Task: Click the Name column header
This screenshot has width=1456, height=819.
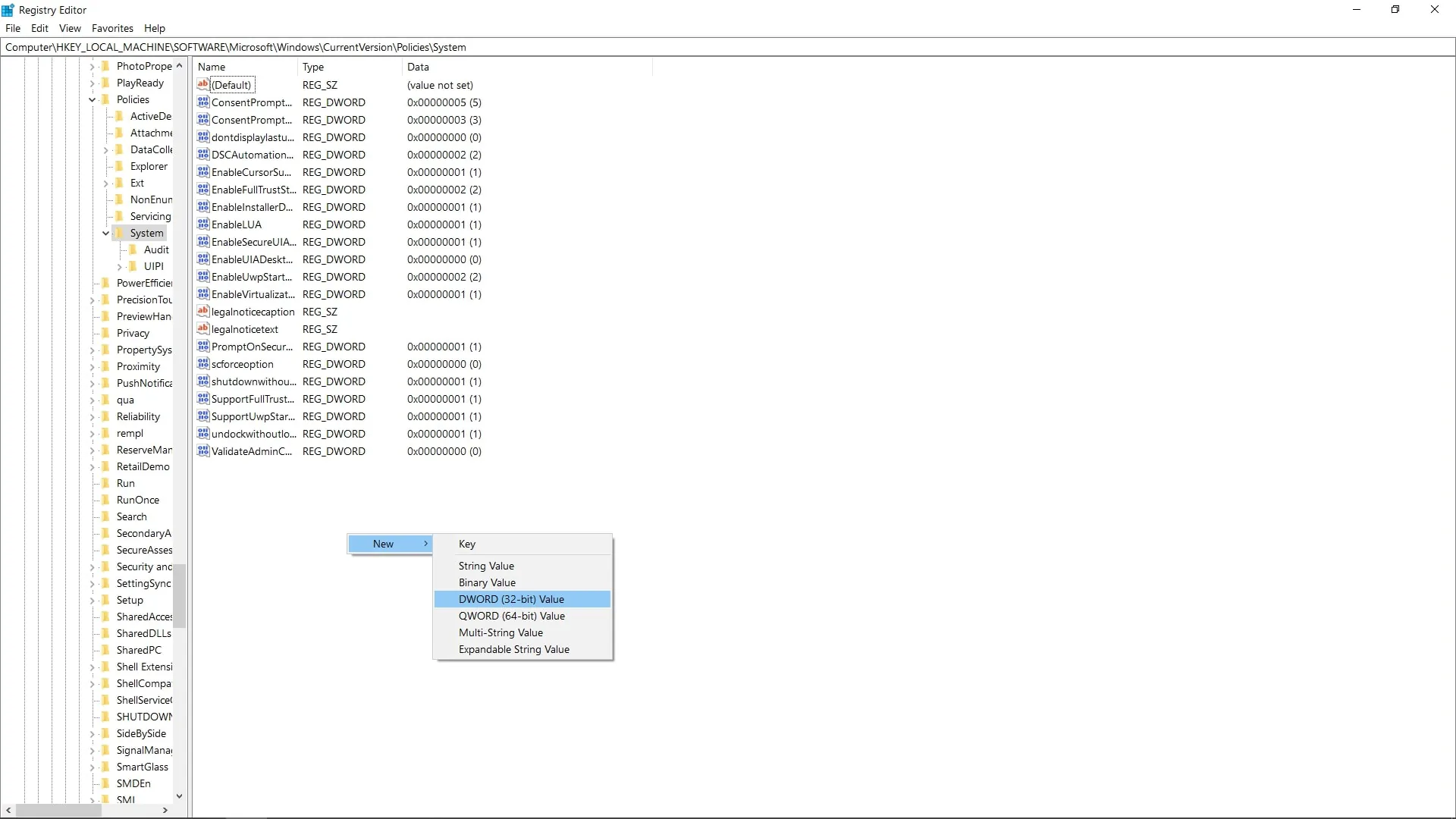Action: coord(245,67)
